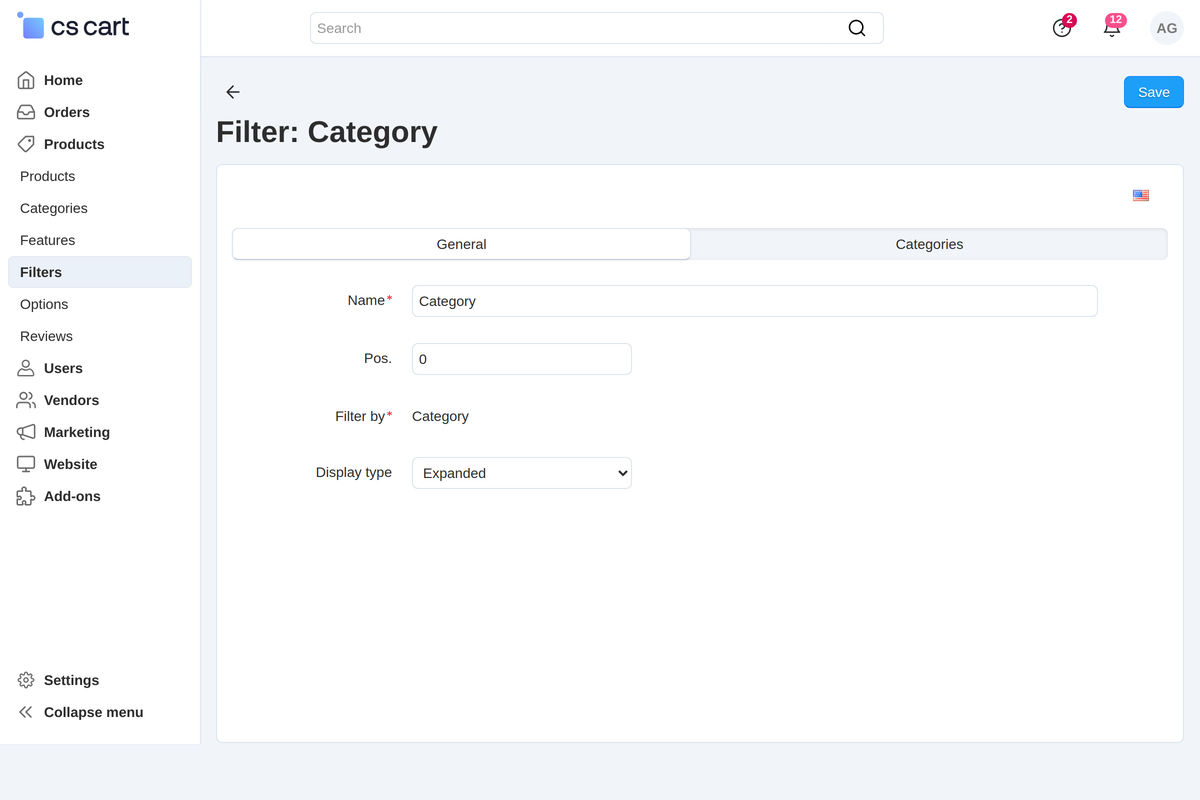This screenshot has height=800, width=1200.
Task: Open the notifications bell
Action: coord(1112,28)
